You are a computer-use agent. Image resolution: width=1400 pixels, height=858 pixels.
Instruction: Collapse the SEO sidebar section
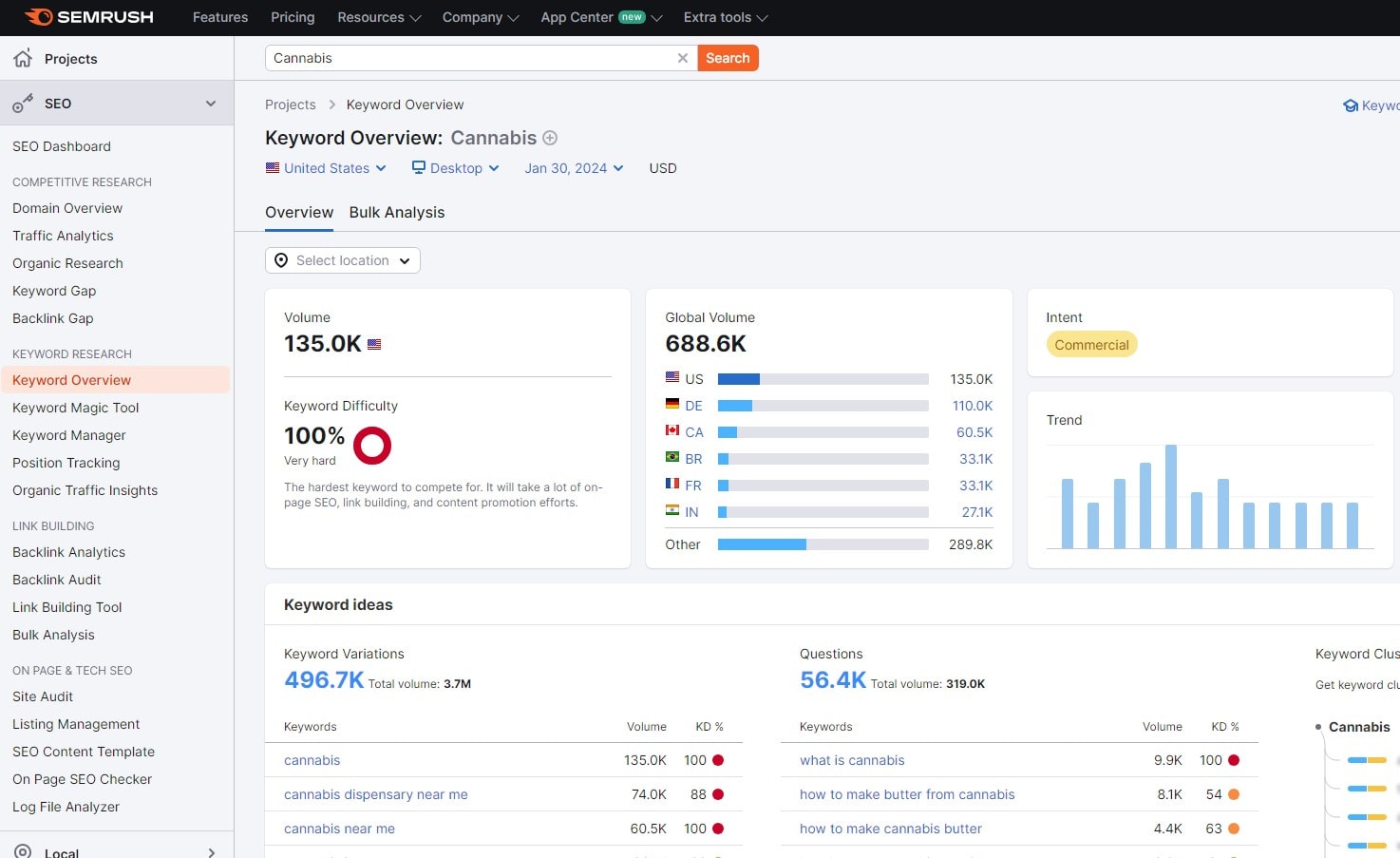(211, 104)
